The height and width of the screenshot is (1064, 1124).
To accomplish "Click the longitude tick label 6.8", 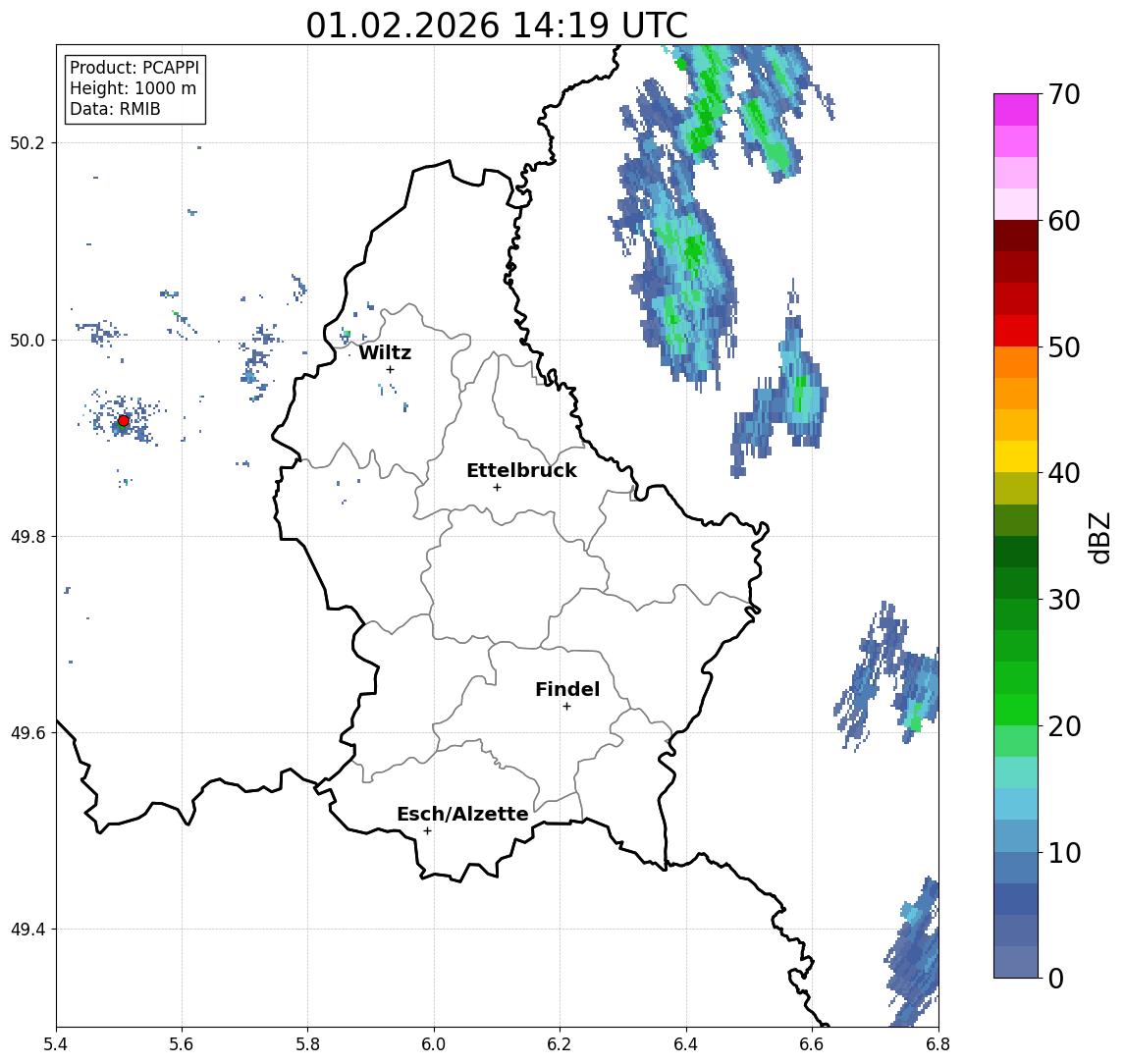I will coord(937,1044).
